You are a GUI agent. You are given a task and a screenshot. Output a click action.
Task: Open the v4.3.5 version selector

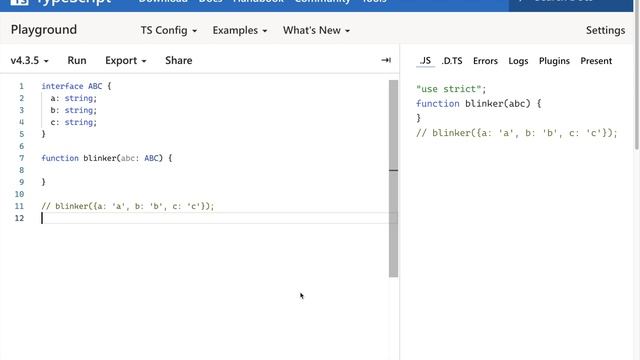coord(29,60)
